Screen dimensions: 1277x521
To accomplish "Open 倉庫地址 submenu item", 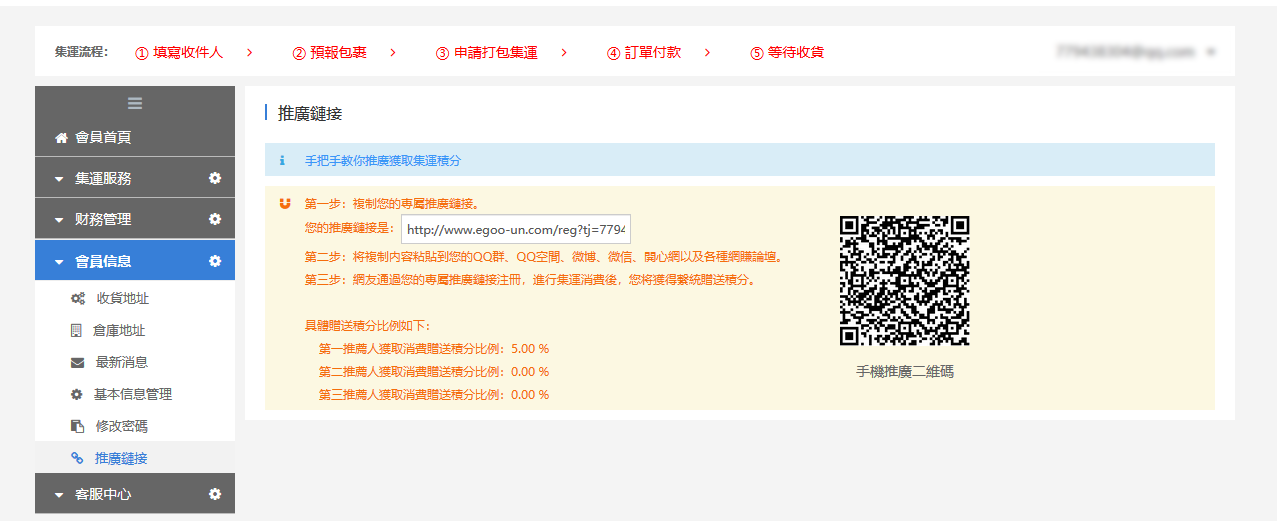I will (x=135, y=330).
